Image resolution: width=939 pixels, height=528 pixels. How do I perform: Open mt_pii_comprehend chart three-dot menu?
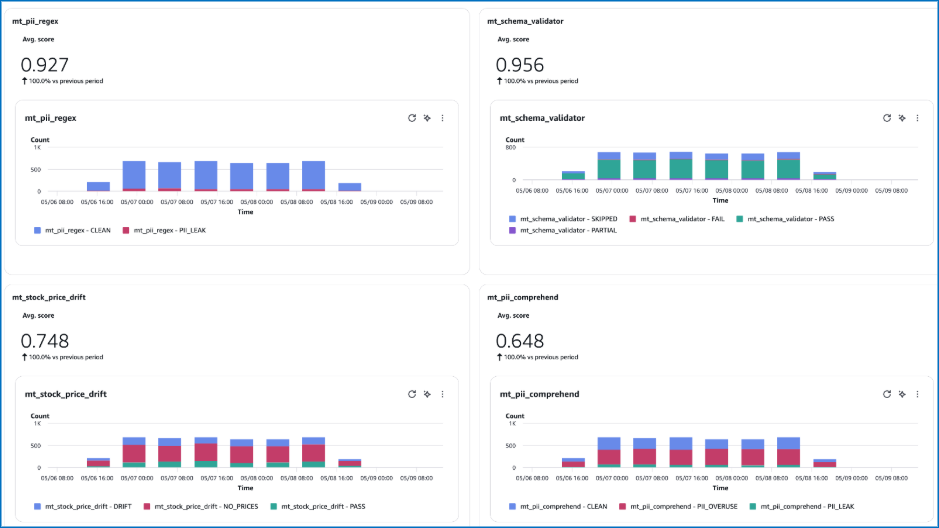click(917, 394)
